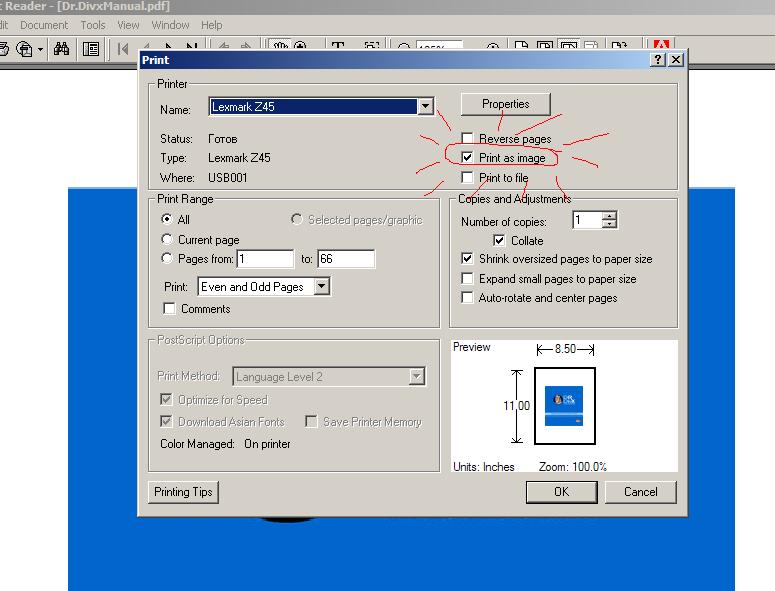Screen dimensions: 775x591
Task: Enable Expand small pages to paper size
Action: (x=467, y=278)
